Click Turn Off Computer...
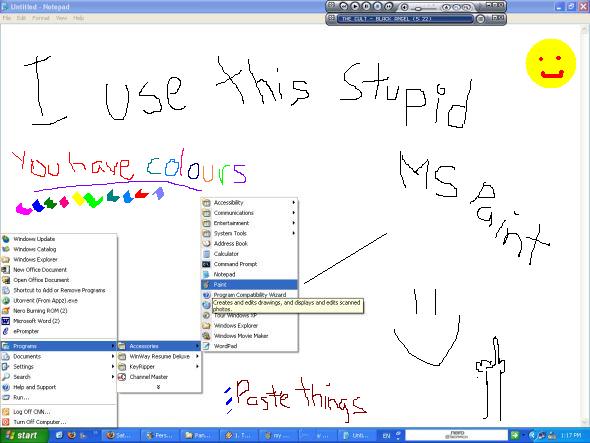Screen dimensions: 590x443 [x=59, y=422]
